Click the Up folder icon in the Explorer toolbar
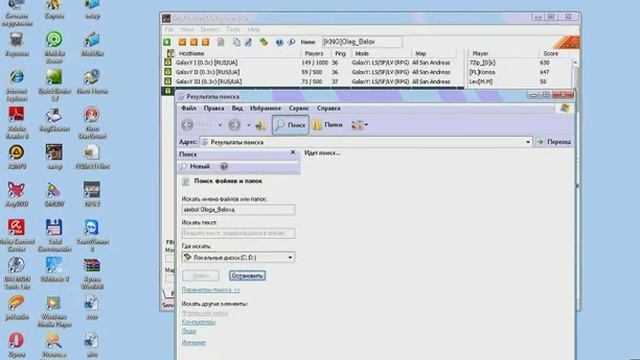Screen dimensions: 640x360 [260, 125]
